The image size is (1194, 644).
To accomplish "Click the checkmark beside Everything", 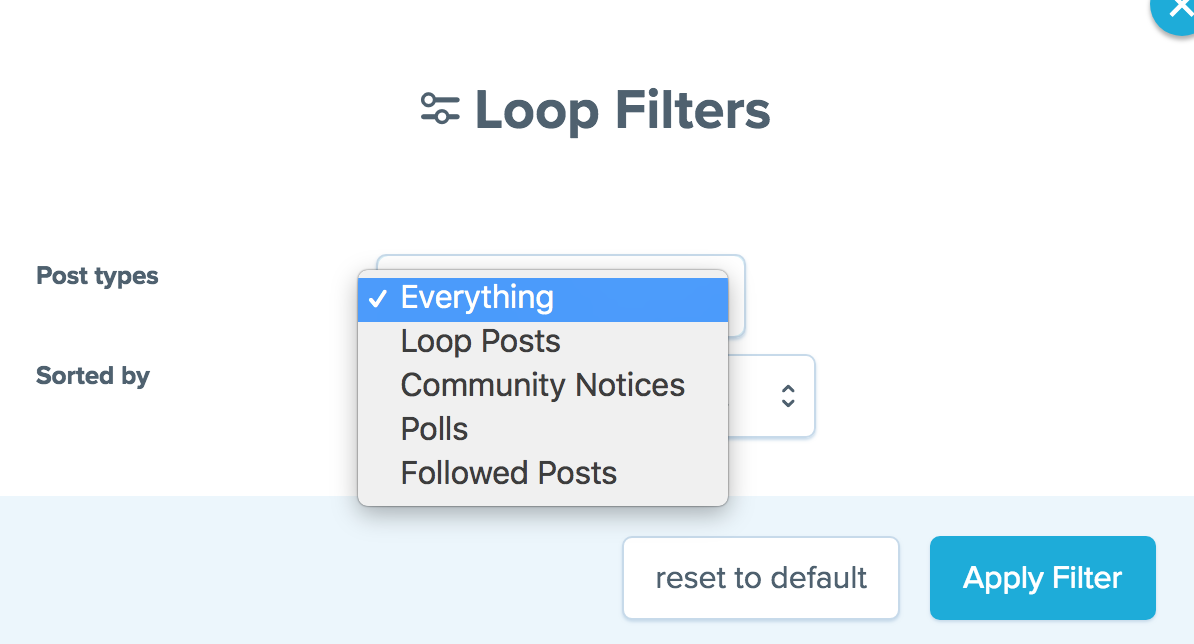I will pos(377,298).
